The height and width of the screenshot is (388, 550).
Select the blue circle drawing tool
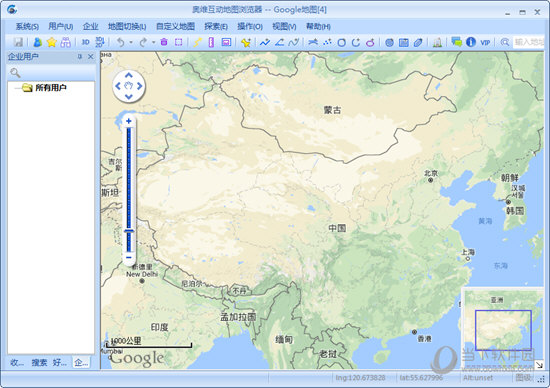[x=341, y=43]
